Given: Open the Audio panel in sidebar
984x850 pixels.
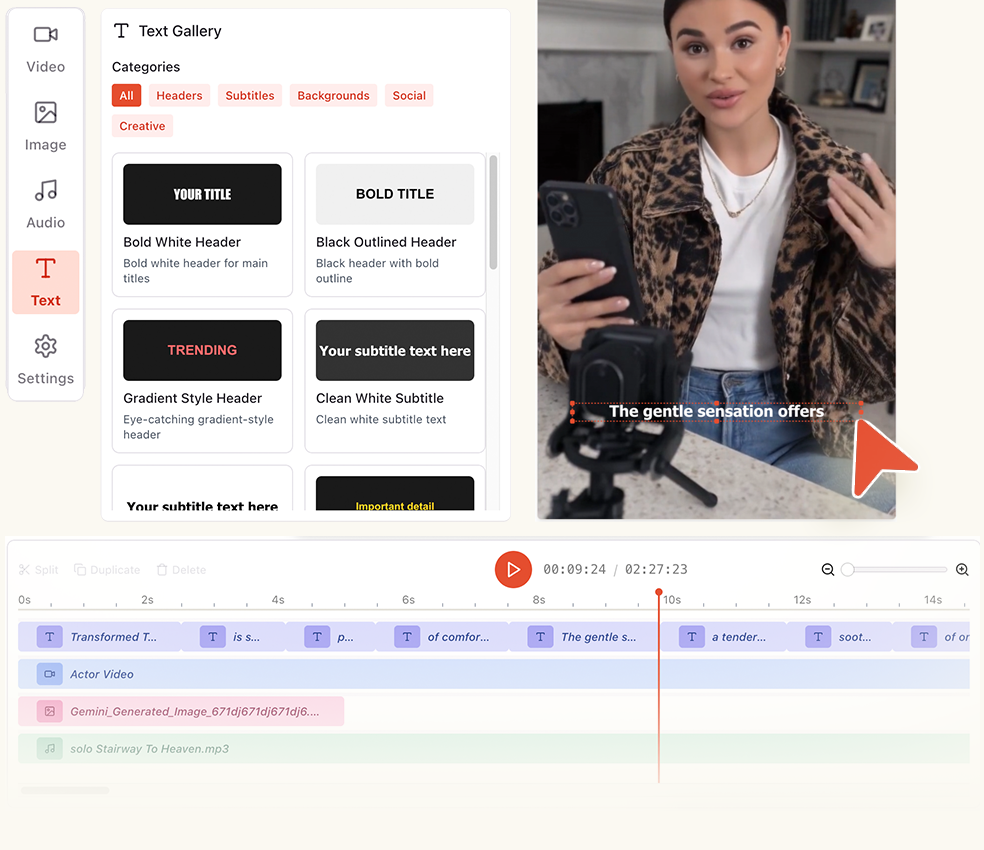Looking at the screenshot, I should (45, 204).
